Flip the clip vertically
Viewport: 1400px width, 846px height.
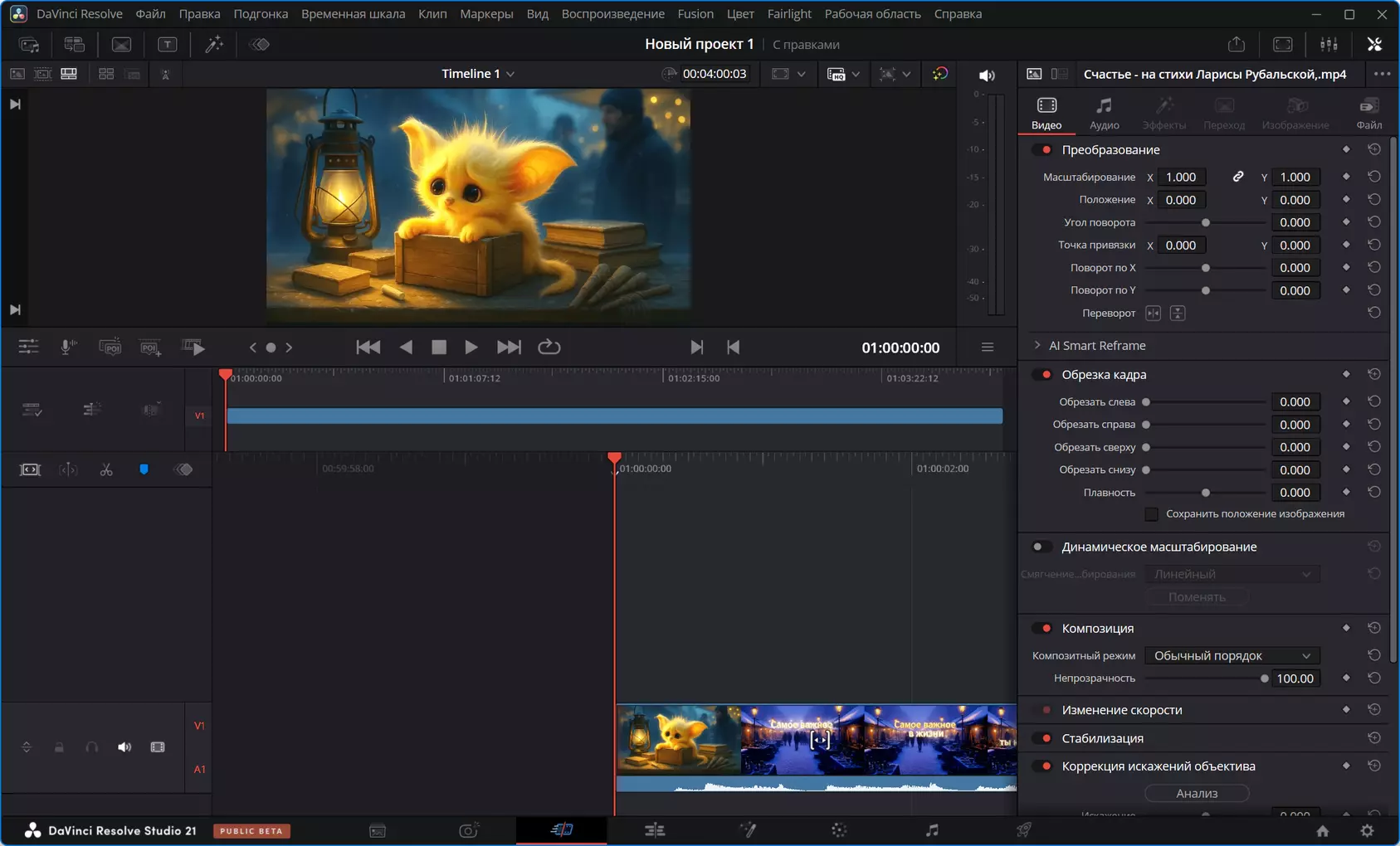[x=1178, y=314]
